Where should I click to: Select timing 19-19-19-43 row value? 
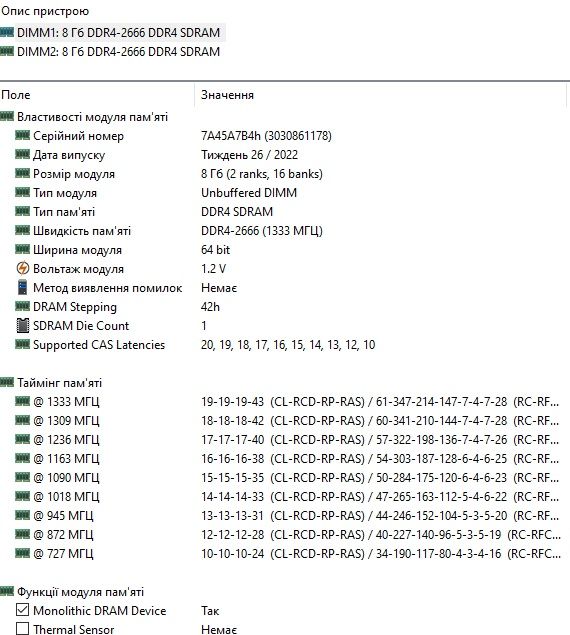[x=380, y=402]
